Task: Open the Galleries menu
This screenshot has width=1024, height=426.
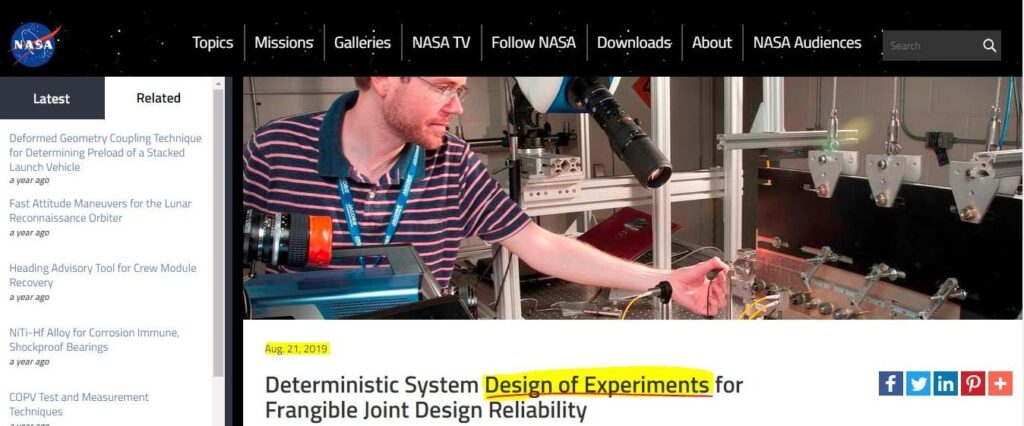Action: pos(362,43)
